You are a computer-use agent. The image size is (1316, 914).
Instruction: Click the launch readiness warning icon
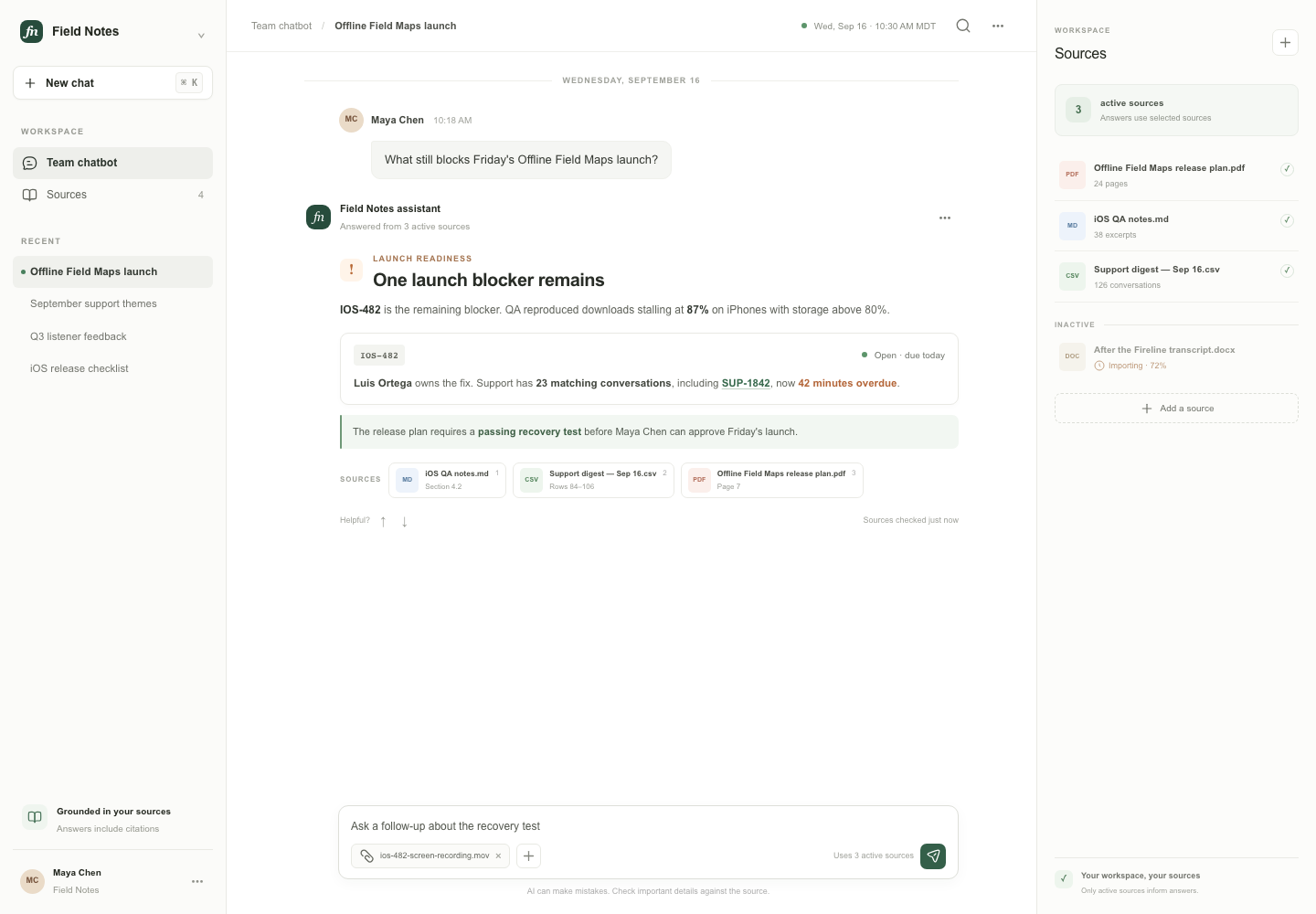[352, 270]
